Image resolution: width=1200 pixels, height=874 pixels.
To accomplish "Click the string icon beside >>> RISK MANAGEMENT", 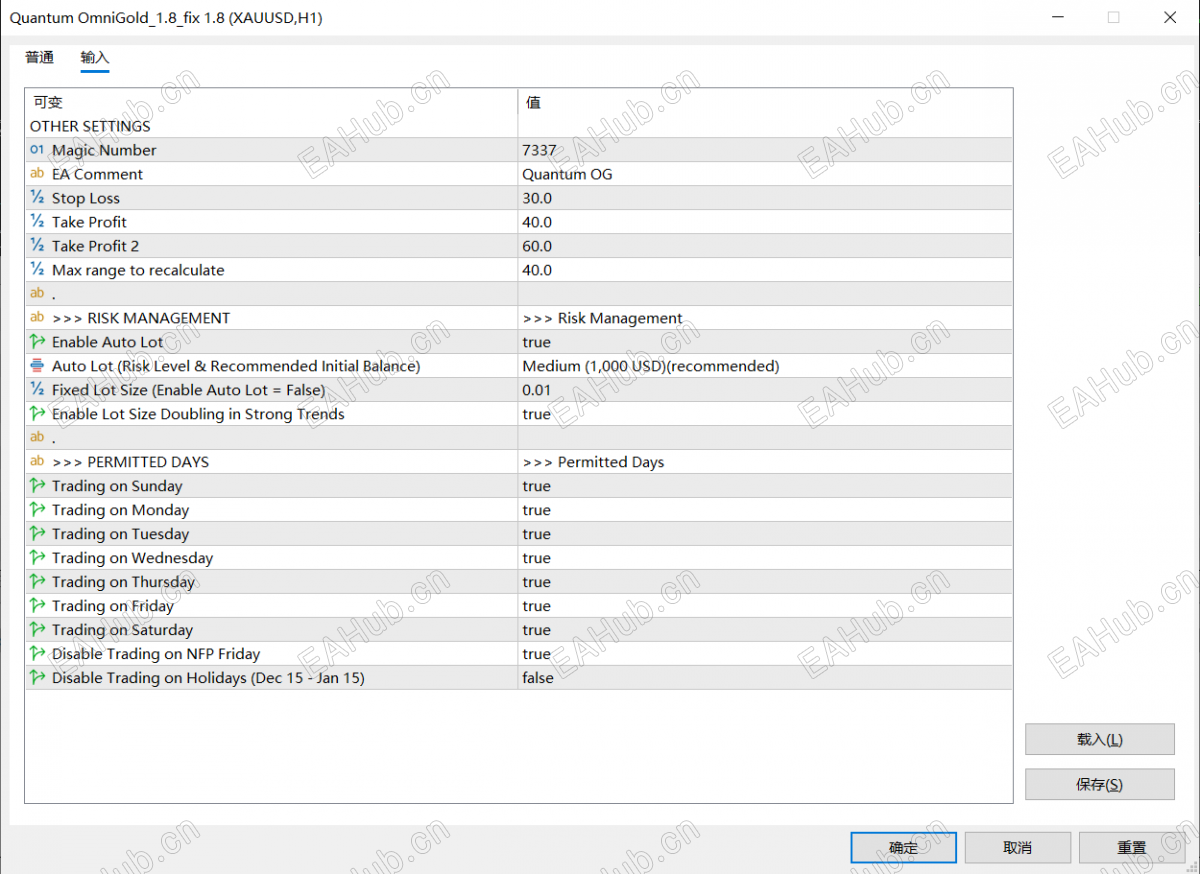I will (37, 318).
